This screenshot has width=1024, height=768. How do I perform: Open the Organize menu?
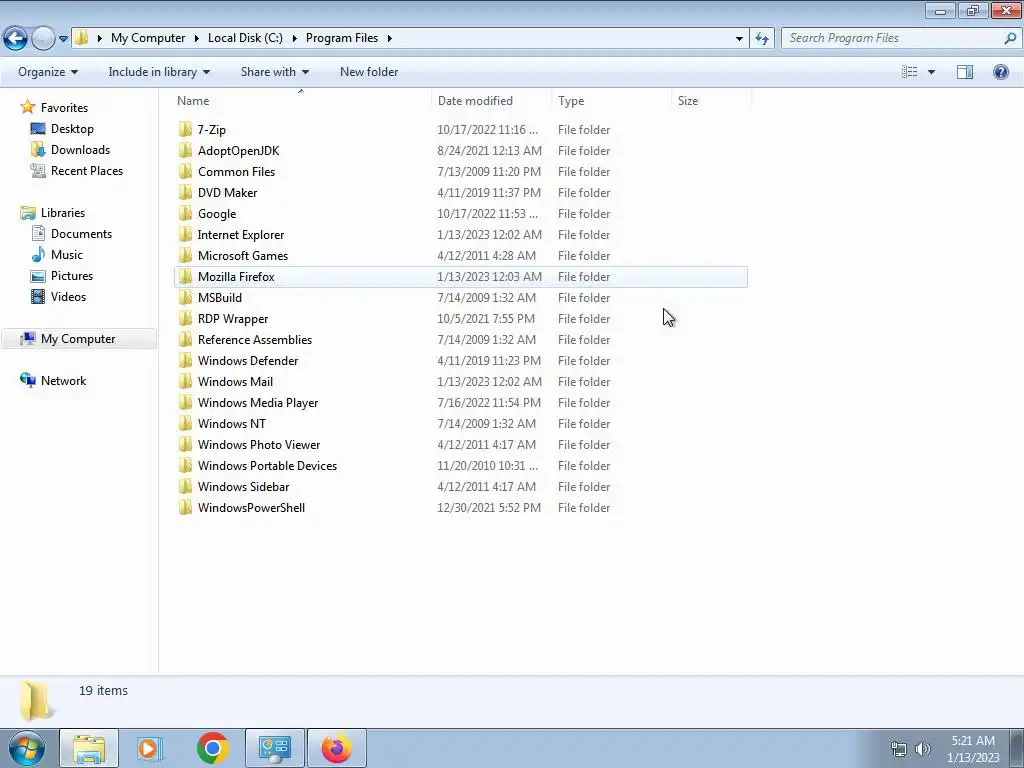pos(48,72)
